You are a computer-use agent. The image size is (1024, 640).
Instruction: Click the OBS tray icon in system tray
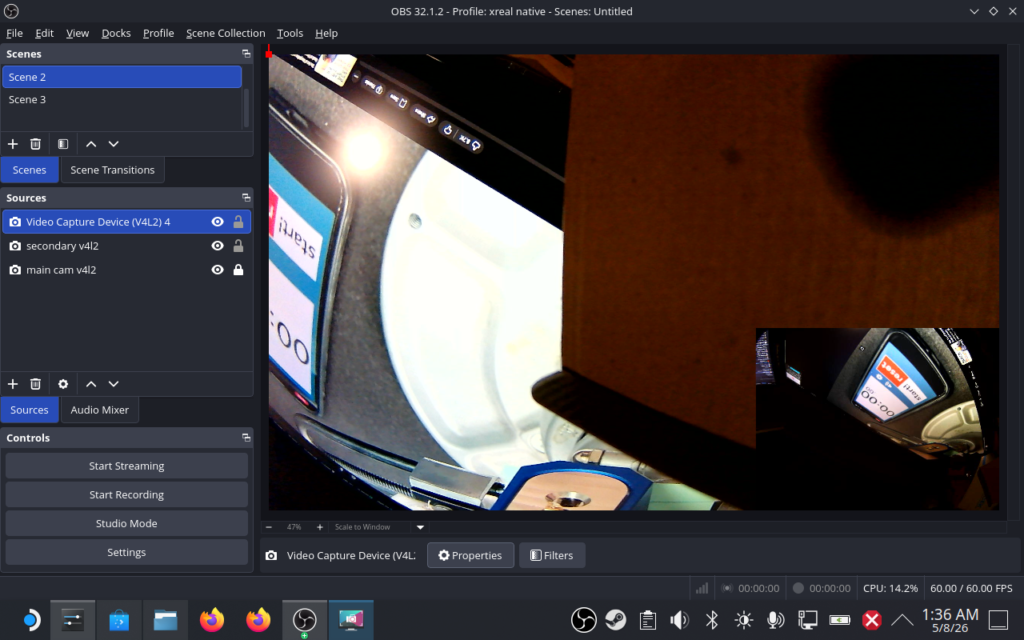tap(583, 620)
